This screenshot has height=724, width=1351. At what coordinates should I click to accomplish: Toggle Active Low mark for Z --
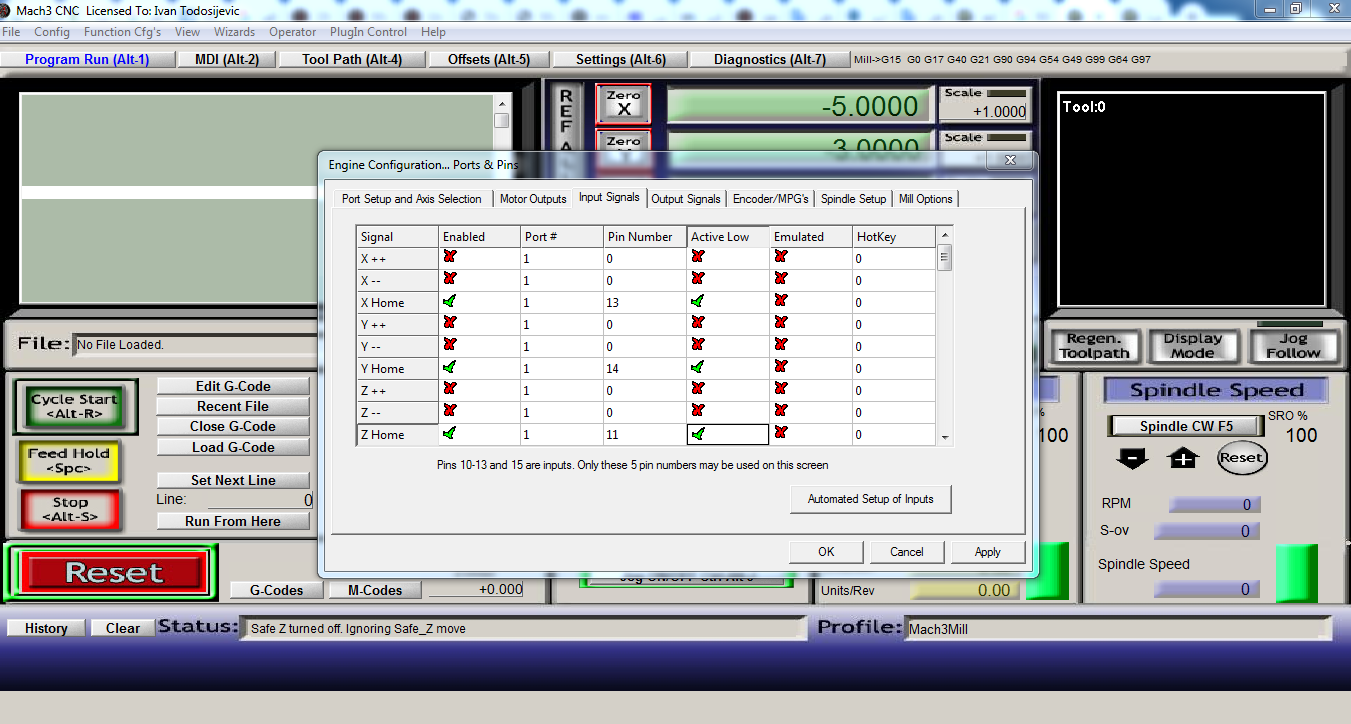698,411
